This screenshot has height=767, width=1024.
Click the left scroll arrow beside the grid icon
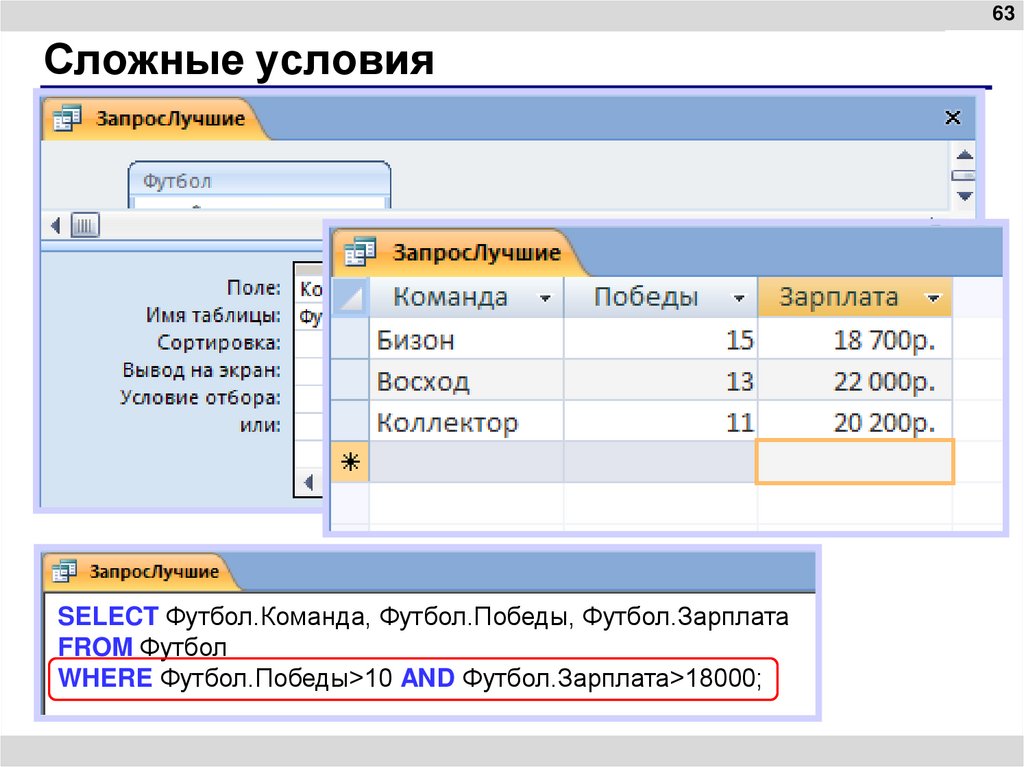tap(56, 225)
